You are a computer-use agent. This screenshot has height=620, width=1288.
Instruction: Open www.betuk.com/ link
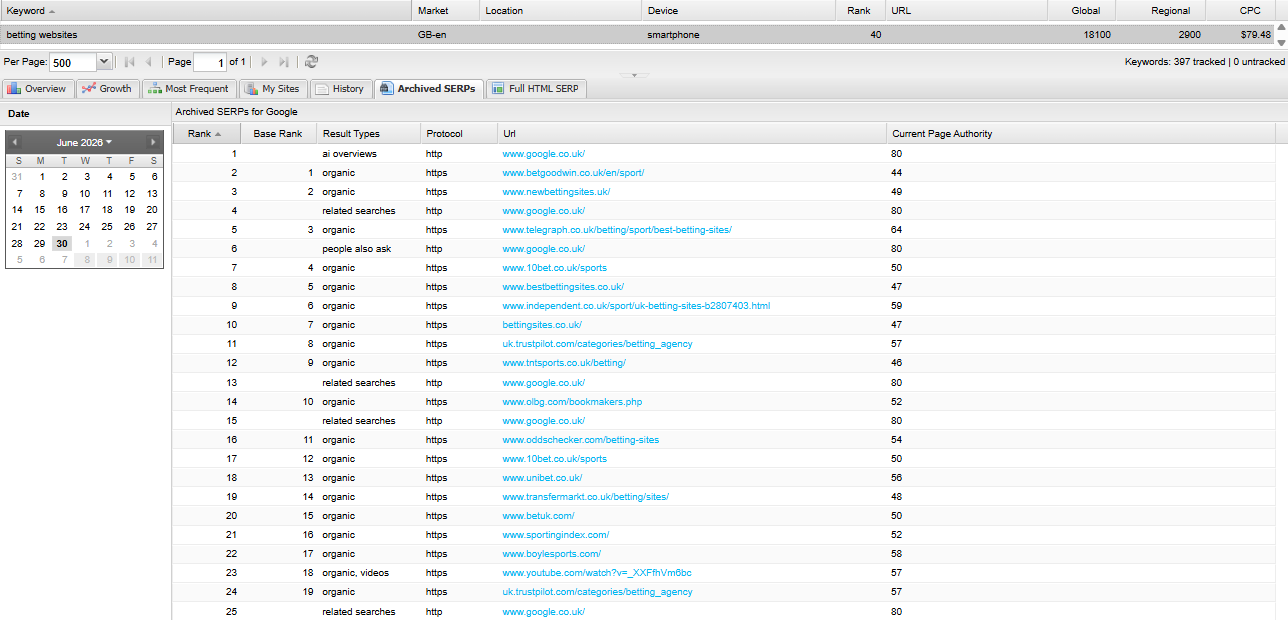tap(538, 516)
